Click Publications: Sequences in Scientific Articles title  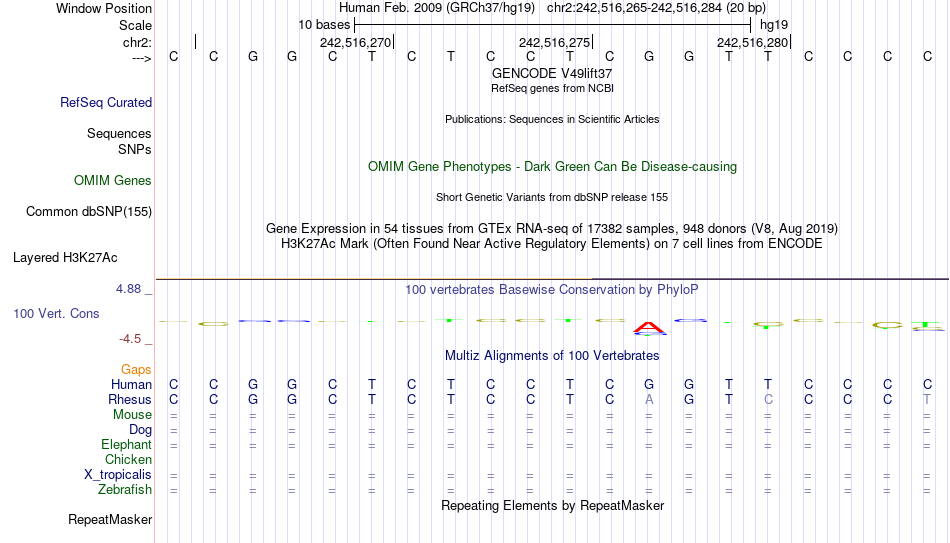tap(552, 119)
